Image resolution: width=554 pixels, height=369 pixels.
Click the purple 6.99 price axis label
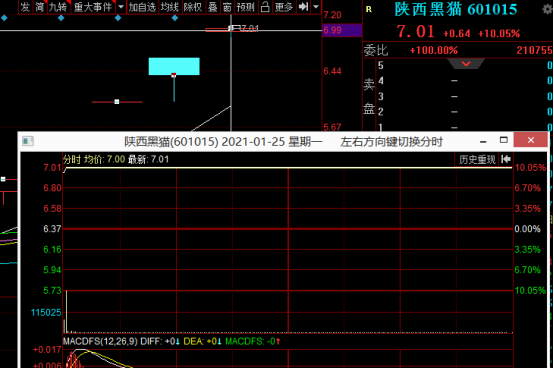coord(342,30)
